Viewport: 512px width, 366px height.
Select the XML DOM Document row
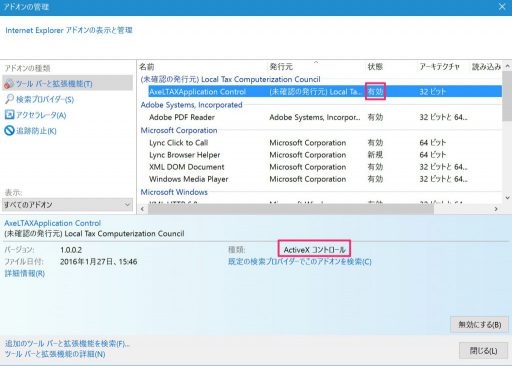(x=325, y=167)
